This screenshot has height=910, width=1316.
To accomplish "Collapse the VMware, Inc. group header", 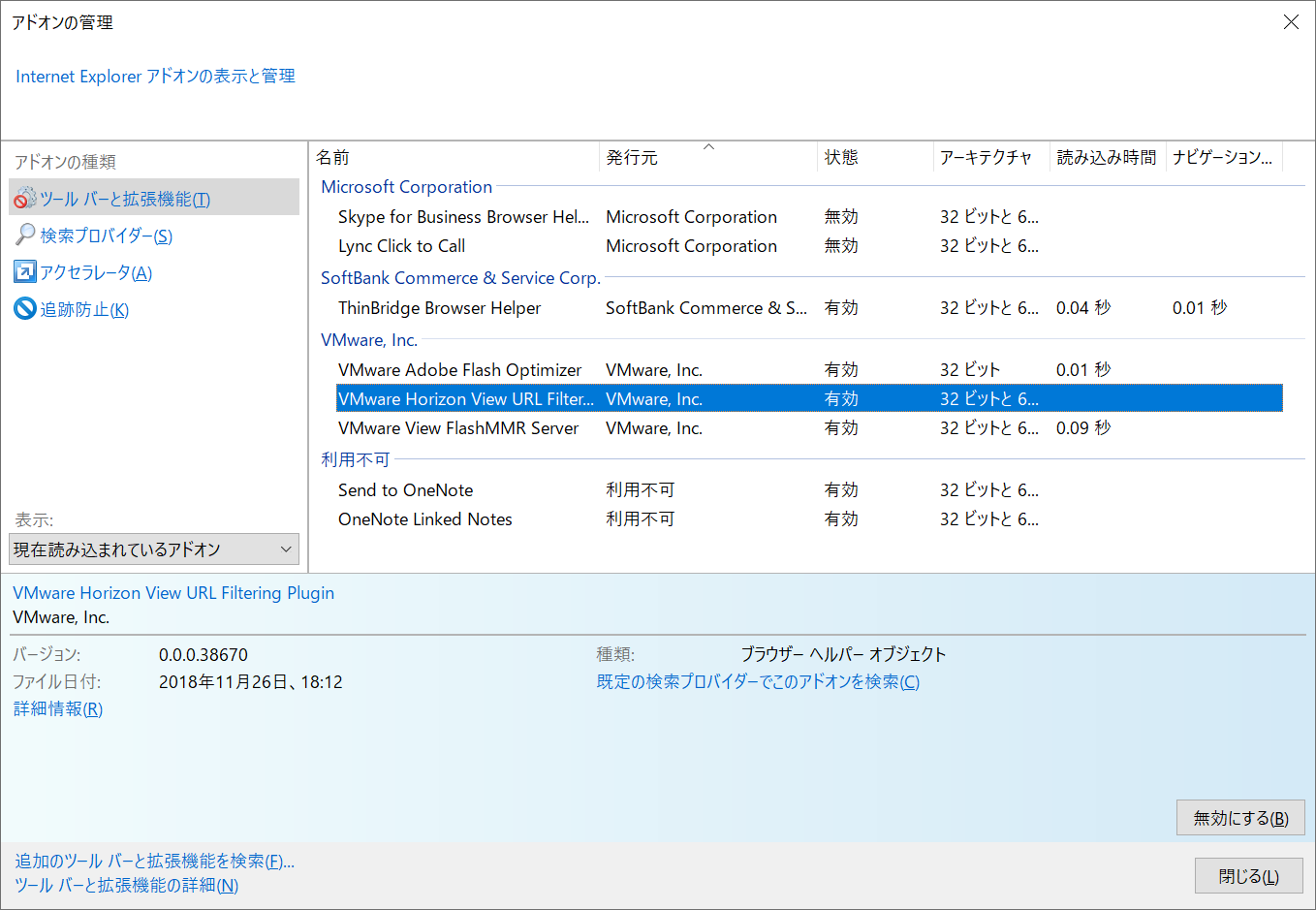I will coord(369,340).
